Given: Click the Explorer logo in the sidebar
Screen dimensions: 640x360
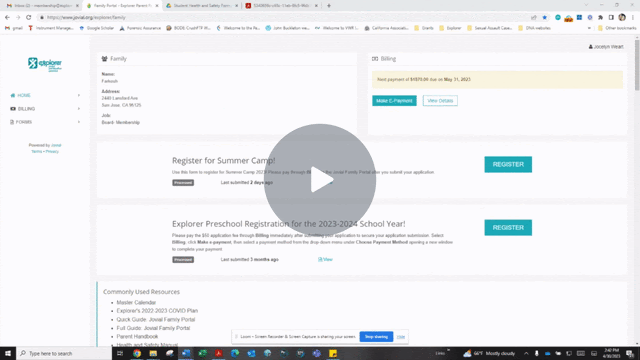Looking at the screenshot, I should 45,64.
